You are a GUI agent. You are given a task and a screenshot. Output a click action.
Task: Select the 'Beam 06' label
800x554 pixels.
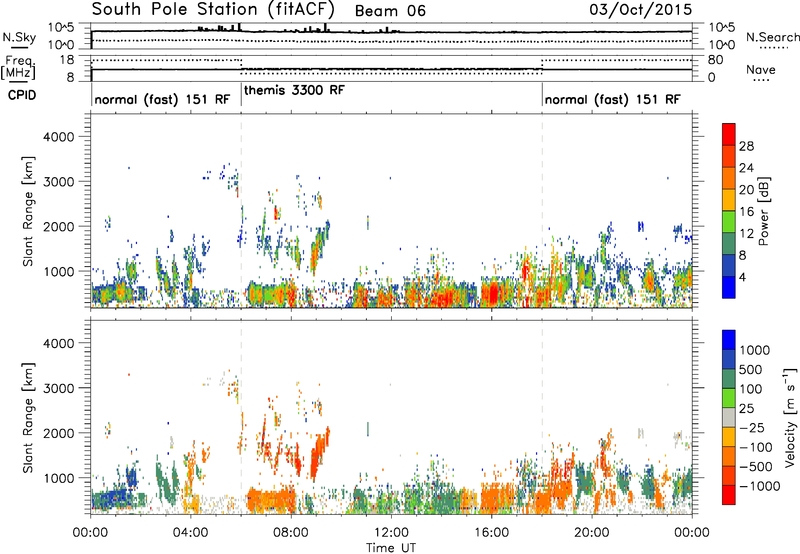pos(390,11)
